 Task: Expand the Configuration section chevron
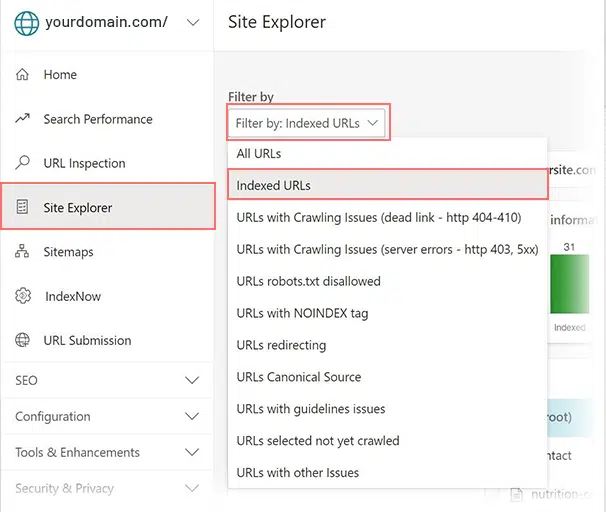tap(192, 416)
